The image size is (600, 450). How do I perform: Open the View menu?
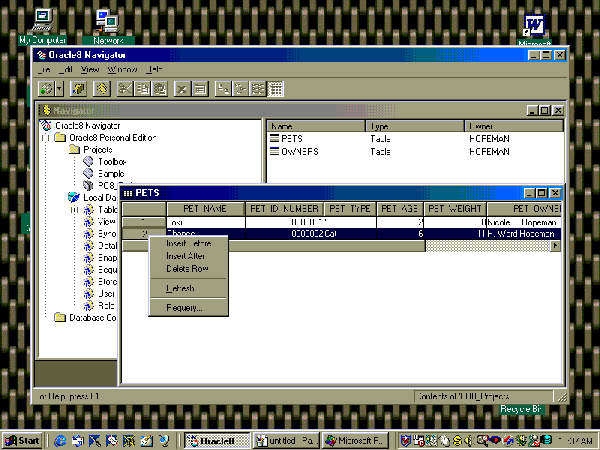90,69
